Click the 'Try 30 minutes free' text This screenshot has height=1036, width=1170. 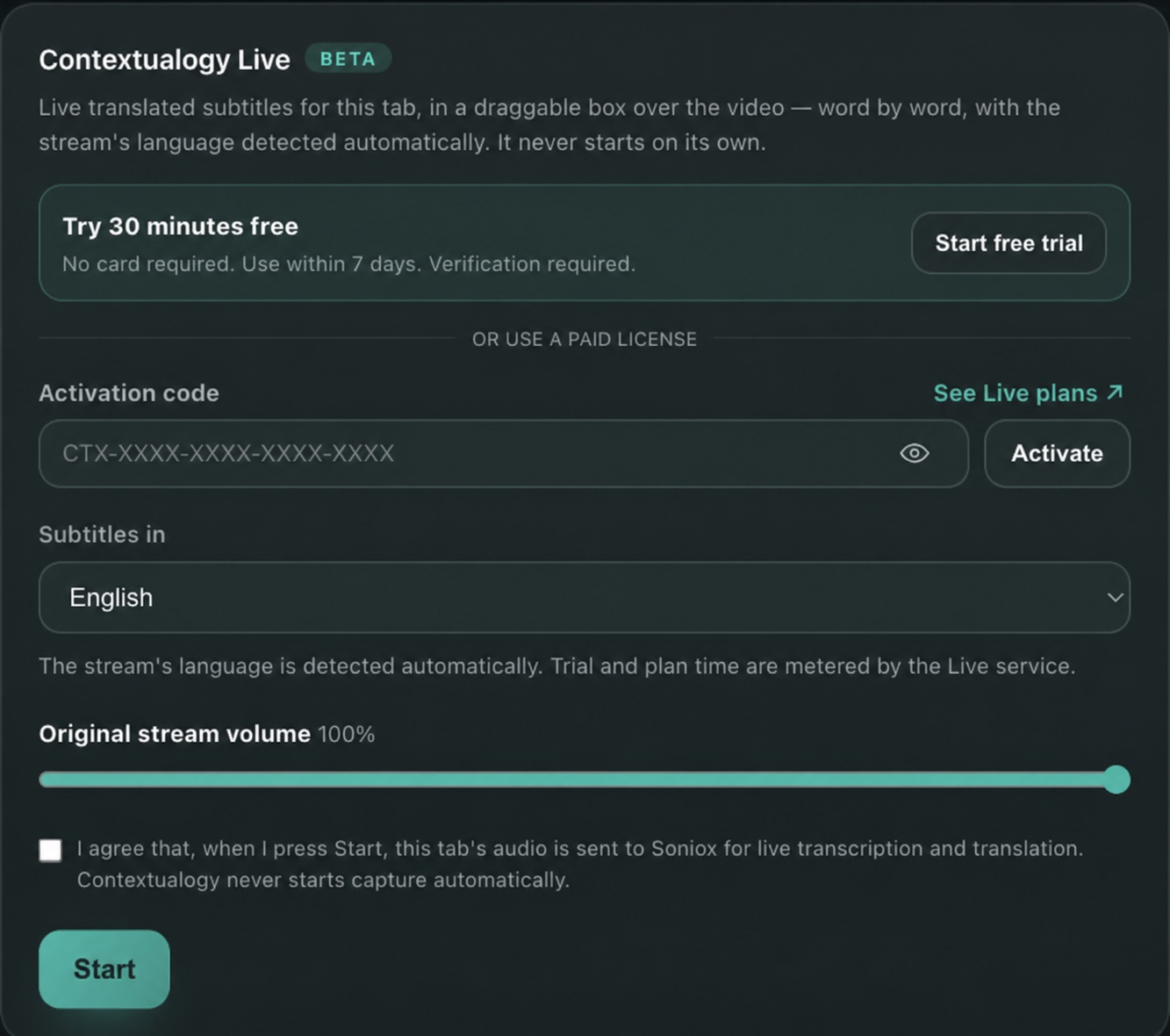[x=180, y=227]
